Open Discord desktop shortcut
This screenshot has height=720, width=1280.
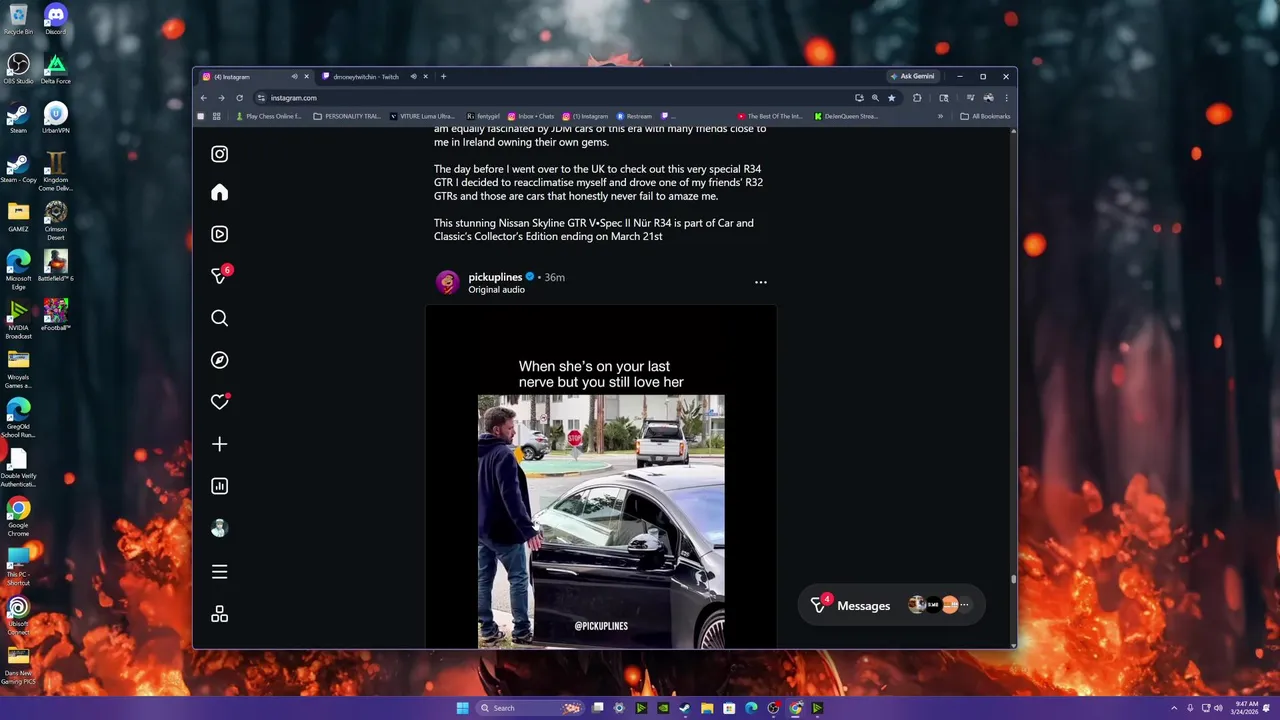click(x=55, y=19)
